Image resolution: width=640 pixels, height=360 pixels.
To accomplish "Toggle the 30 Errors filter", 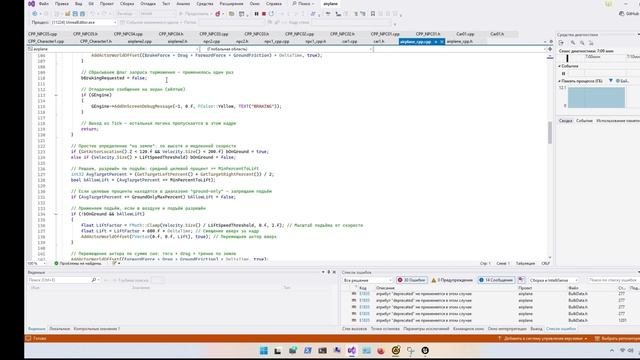I will pyautogui.click(x=411, y=280).
